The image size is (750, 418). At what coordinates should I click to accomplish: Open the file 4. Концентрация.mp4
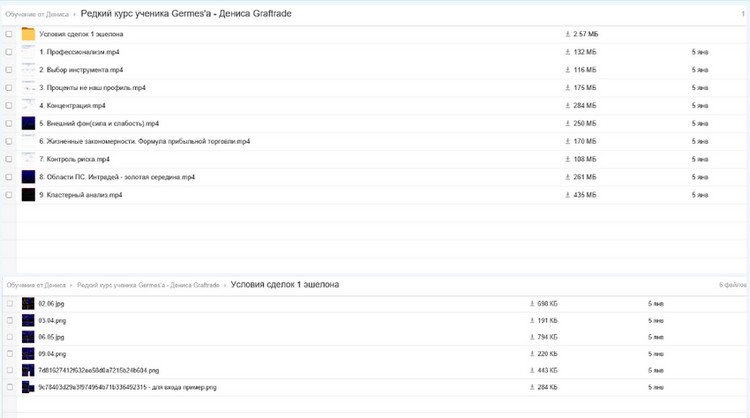coord(72,105)
